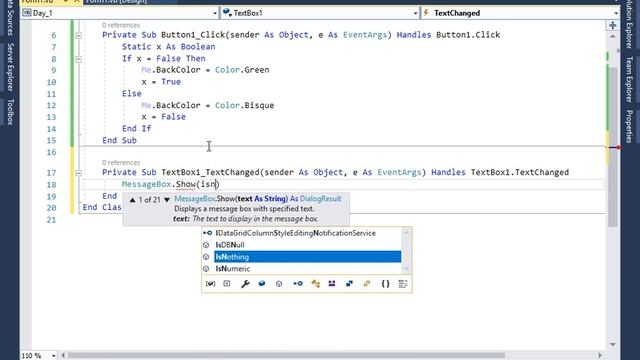Click on Color.Bisque in line 12
This screenshot has width=640, height=360.
244,106
